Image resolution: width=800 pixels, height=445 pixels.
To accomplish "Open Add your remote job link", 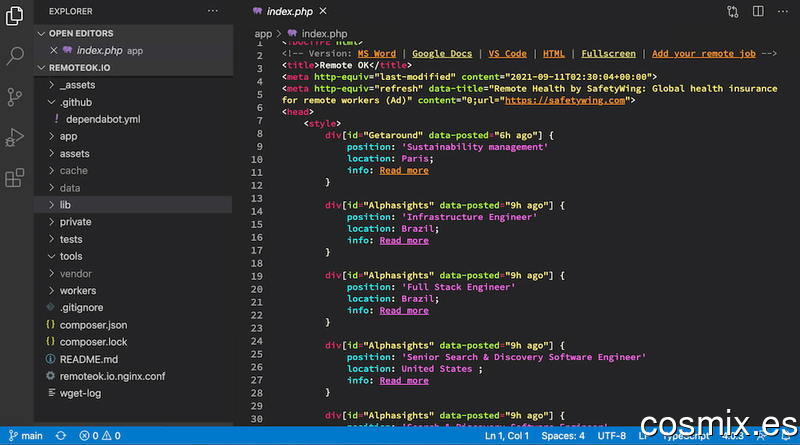I will click(704, 54).
